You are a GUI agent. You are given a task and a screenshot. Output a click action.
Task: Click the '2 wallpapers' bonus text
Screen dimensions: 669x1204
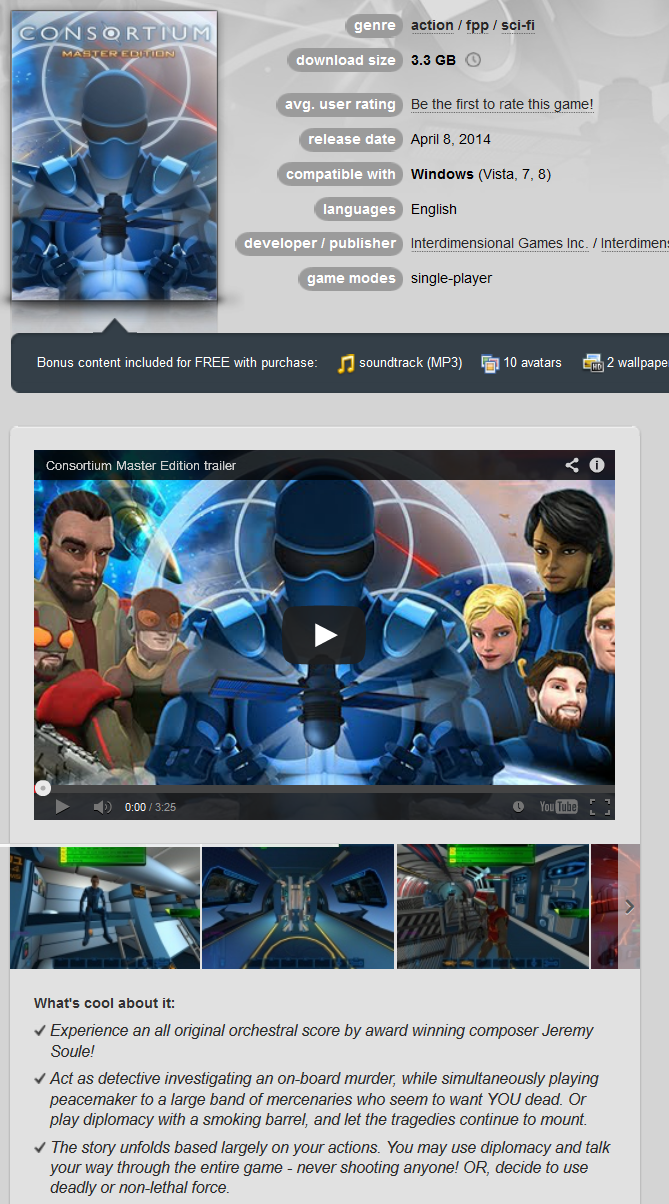coord(638,363)
